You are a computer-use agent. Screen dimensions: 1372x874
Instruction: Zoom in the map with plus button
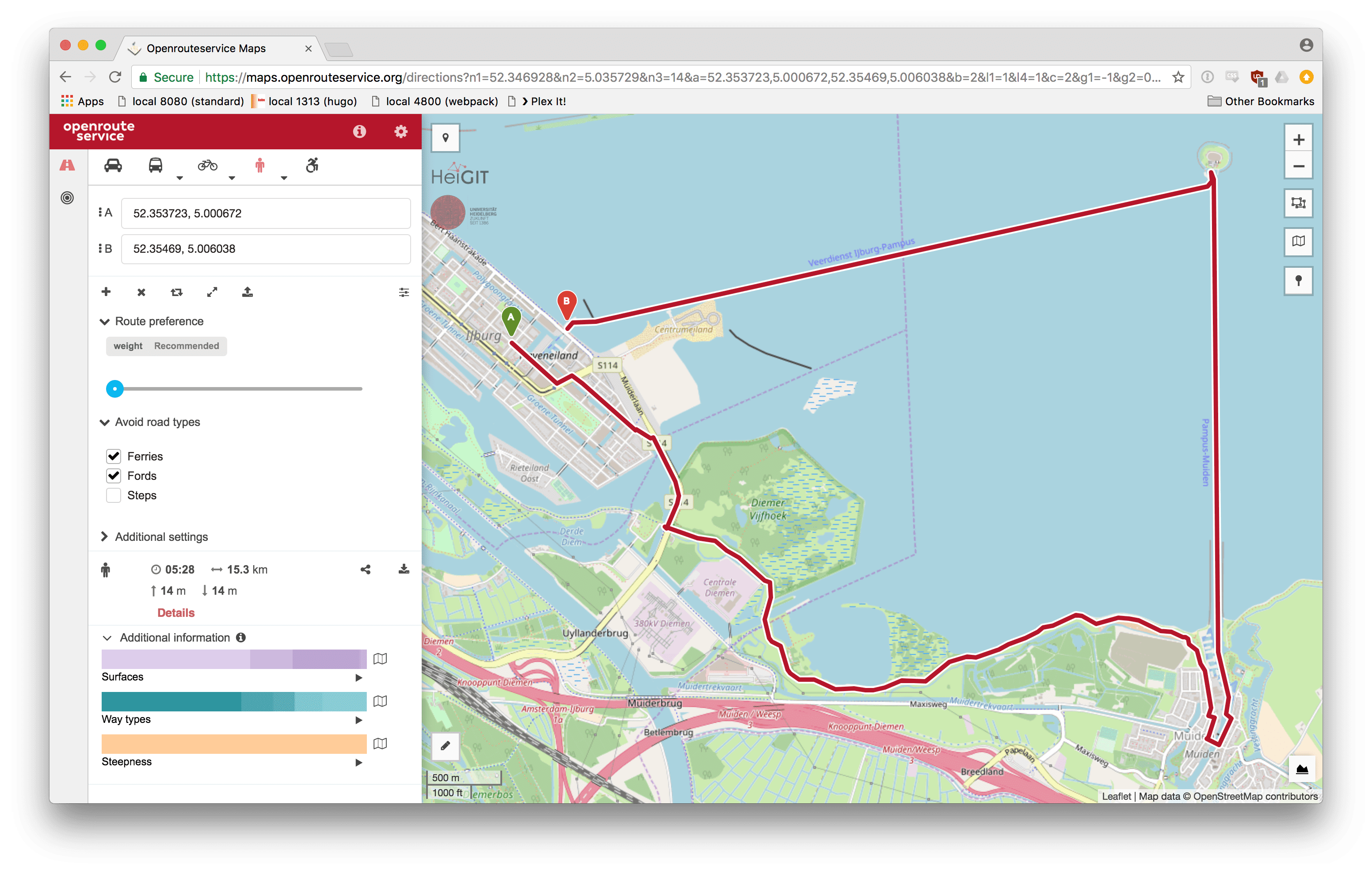[1299, 140]
